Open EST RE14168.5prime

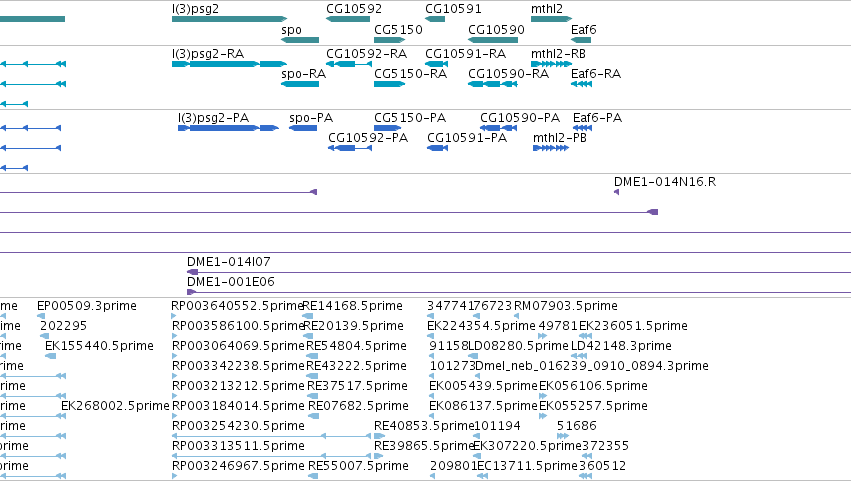352,306
